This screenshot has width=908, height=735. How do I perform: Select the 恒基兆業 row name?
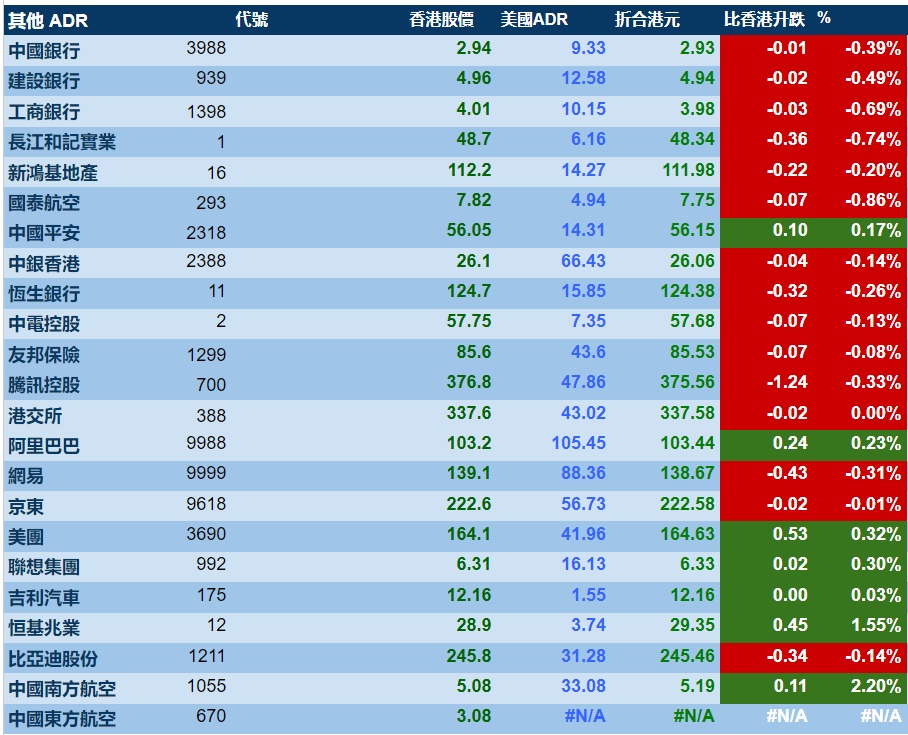coord(44,628)
